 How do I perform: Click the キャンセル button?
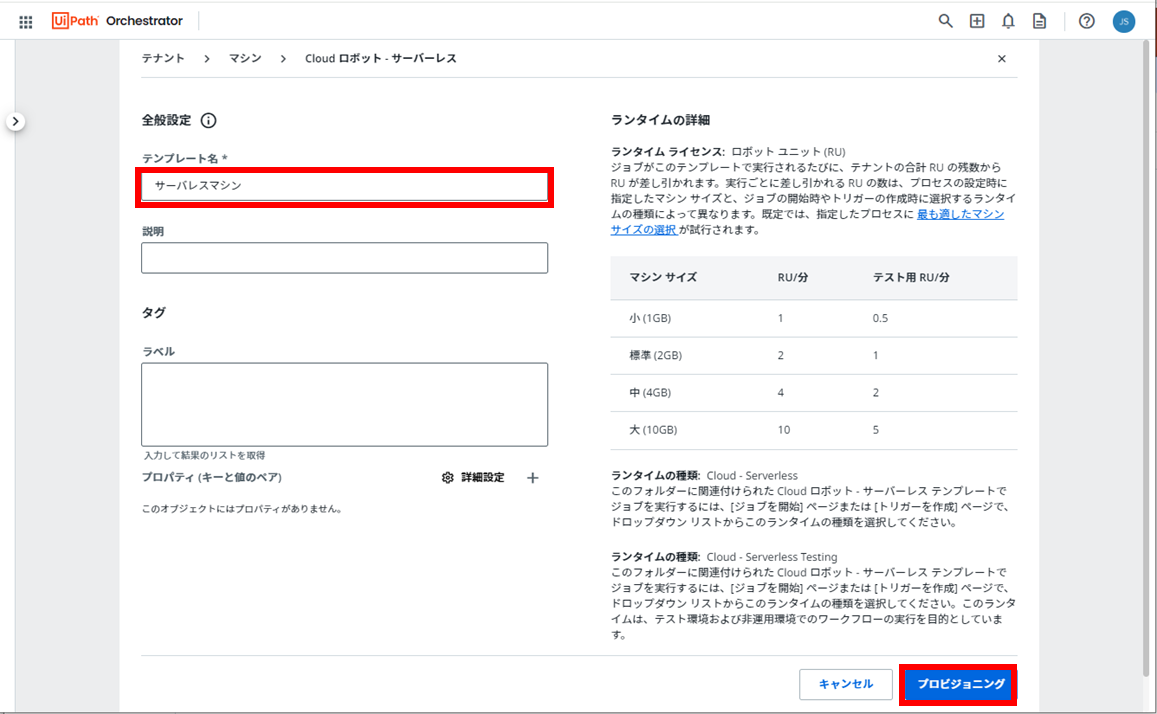(x=846, y=684)
